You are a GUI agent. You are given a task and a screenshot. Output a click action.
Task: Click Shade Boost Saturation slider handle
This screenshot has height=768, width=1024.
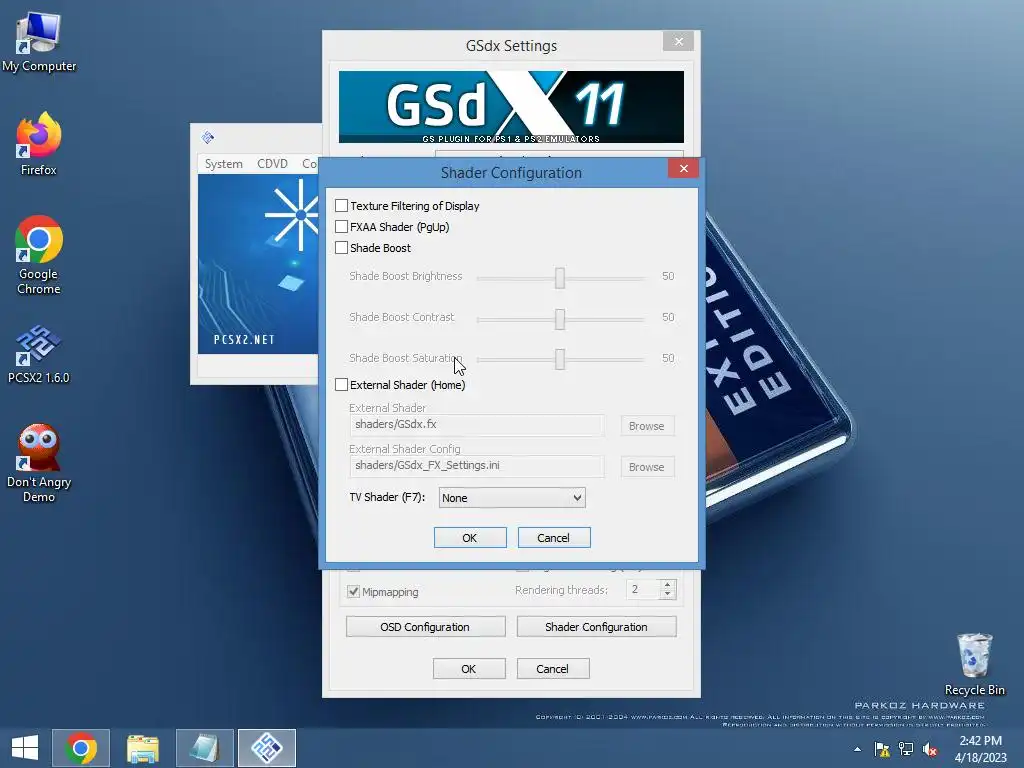pyautogui.click(x=560, y=359)
